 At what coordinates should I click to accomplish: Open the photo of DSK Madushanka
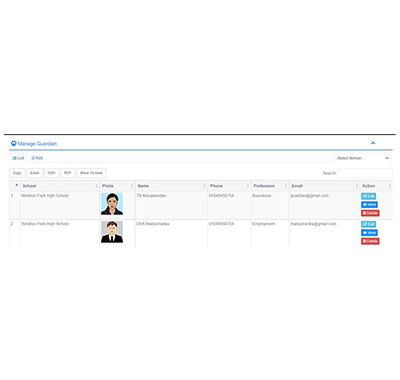112,232
